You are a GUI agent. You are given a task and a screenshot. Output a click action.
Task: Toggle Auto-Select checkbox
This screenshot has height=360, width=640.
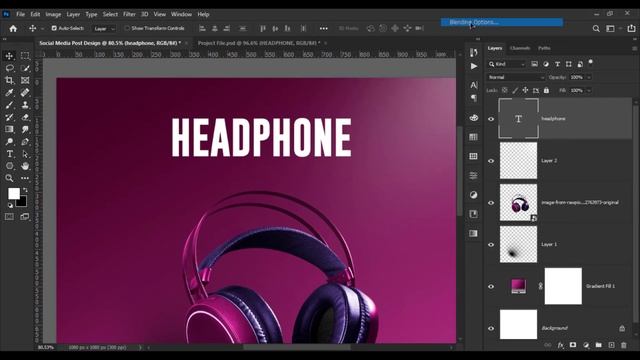(x=54, y=28)
